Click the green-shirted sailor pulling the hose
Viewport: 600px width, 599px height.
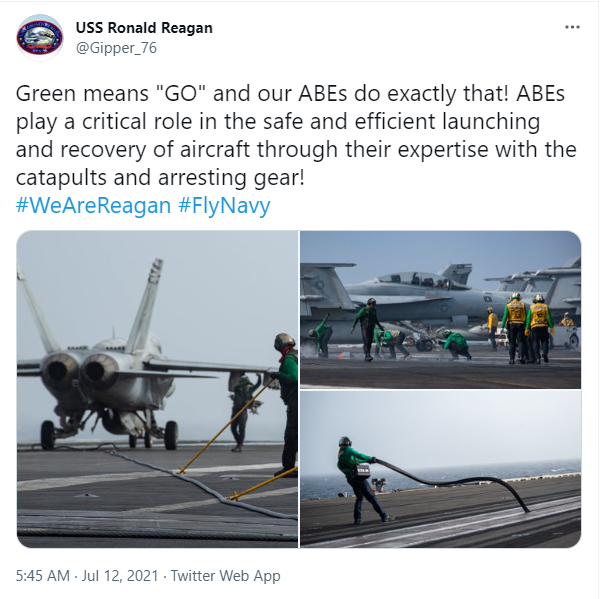click(362, 480)
